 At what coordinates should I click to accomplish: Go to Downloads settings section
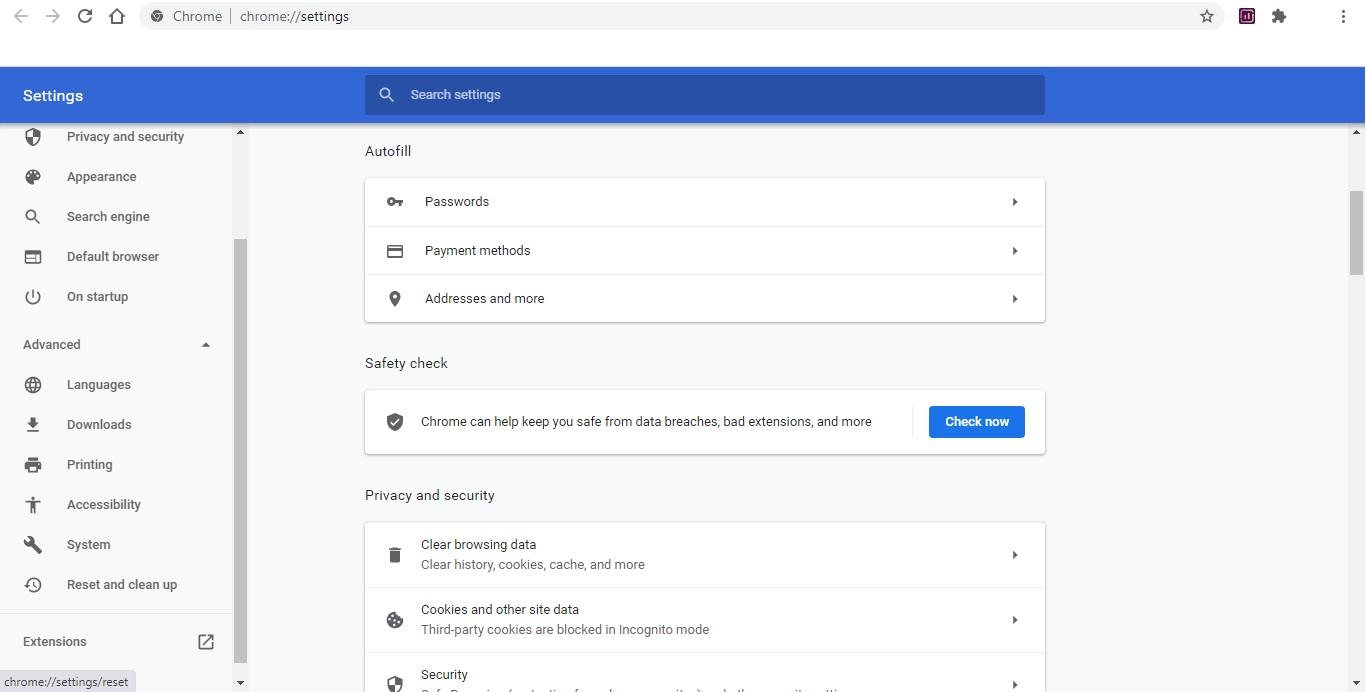click(x=99, y=425)
